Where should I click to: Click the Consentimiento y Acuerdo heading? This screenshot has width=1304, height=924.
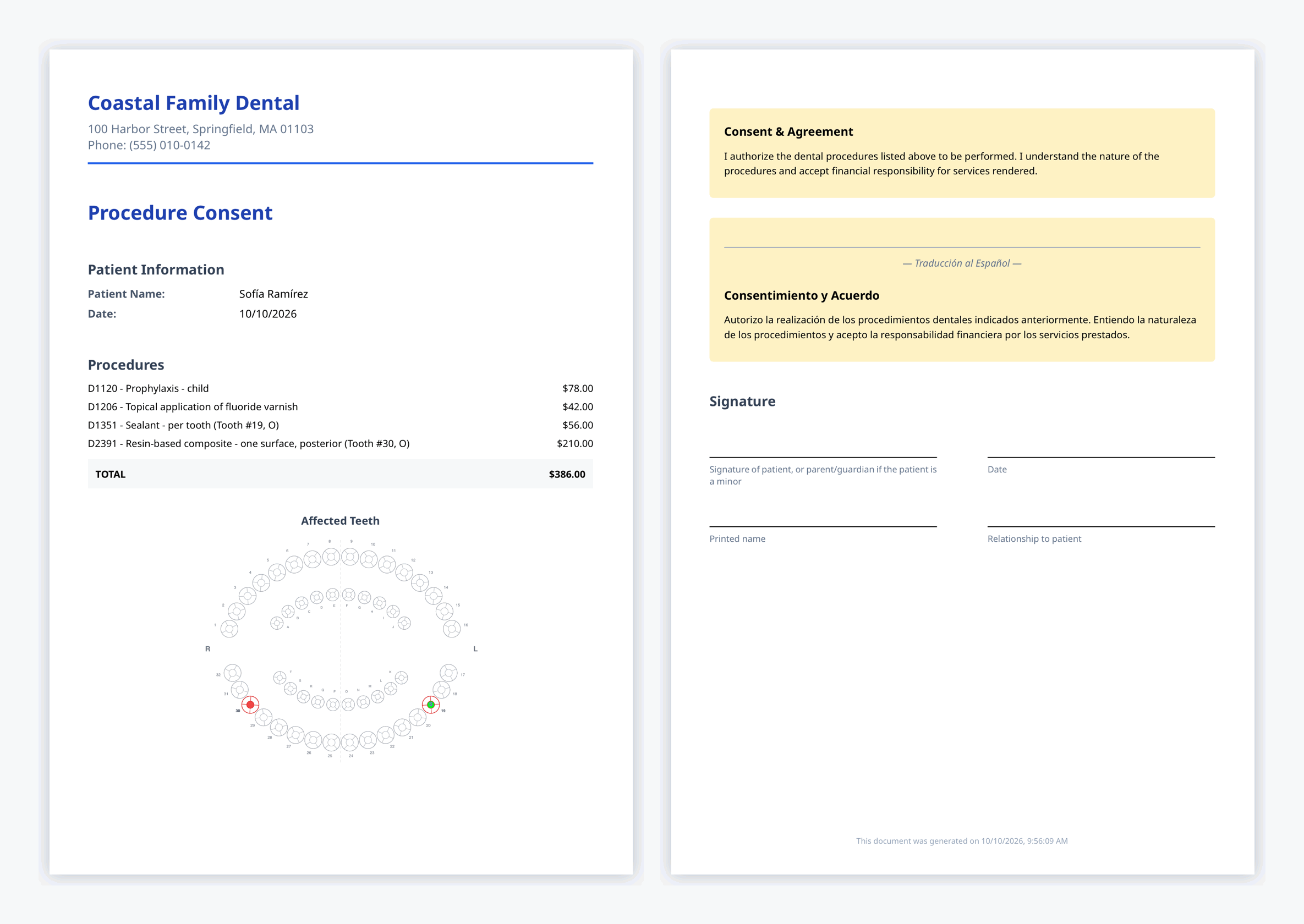(802, 295)
